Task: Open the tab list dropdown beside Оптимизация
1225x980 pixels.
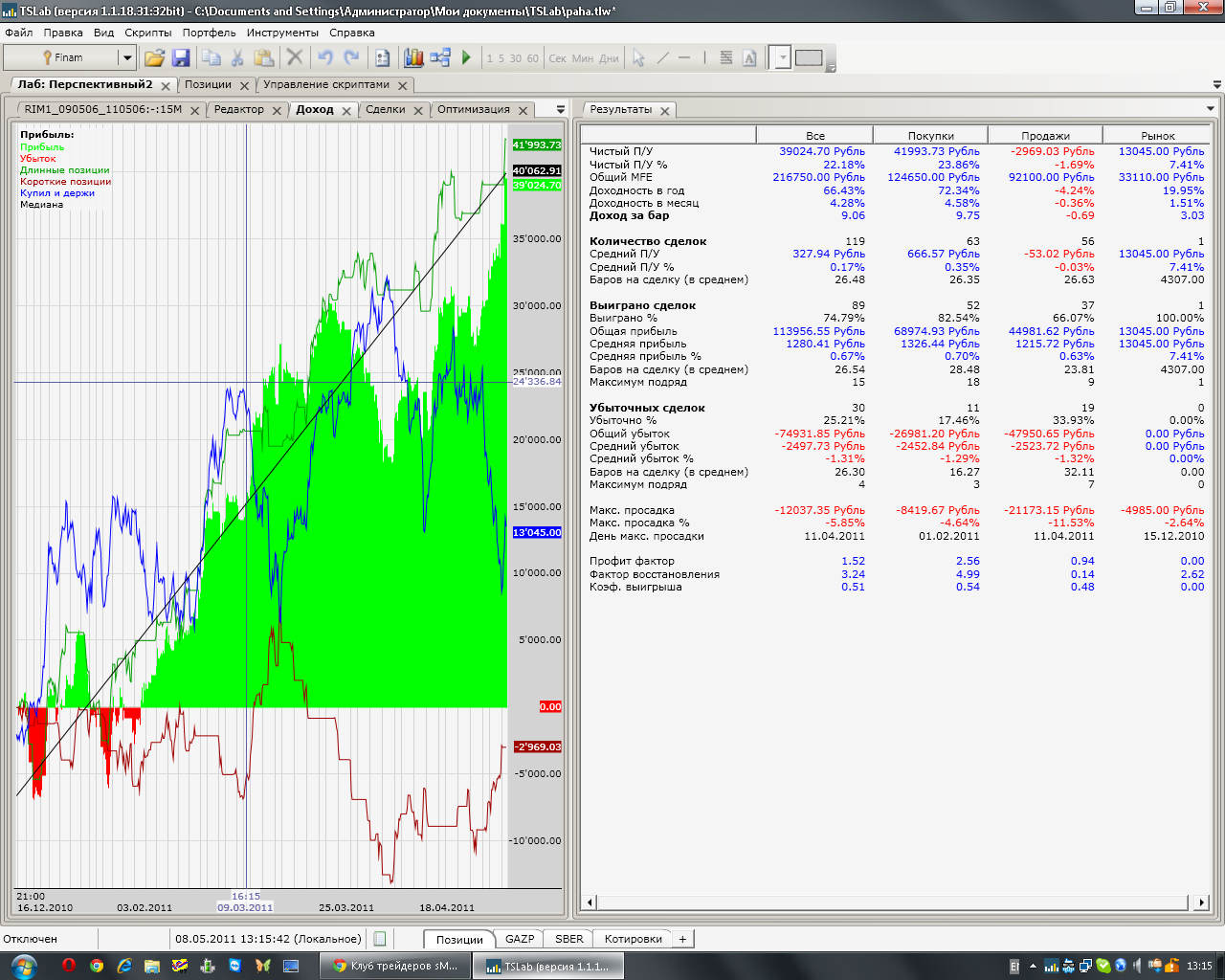Action: pos(561,109)
